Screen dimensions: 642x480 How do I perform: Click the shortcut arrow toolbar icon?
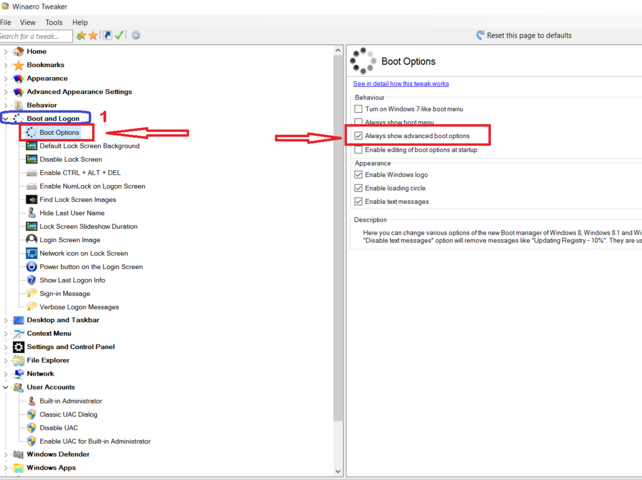click(107, 36)
